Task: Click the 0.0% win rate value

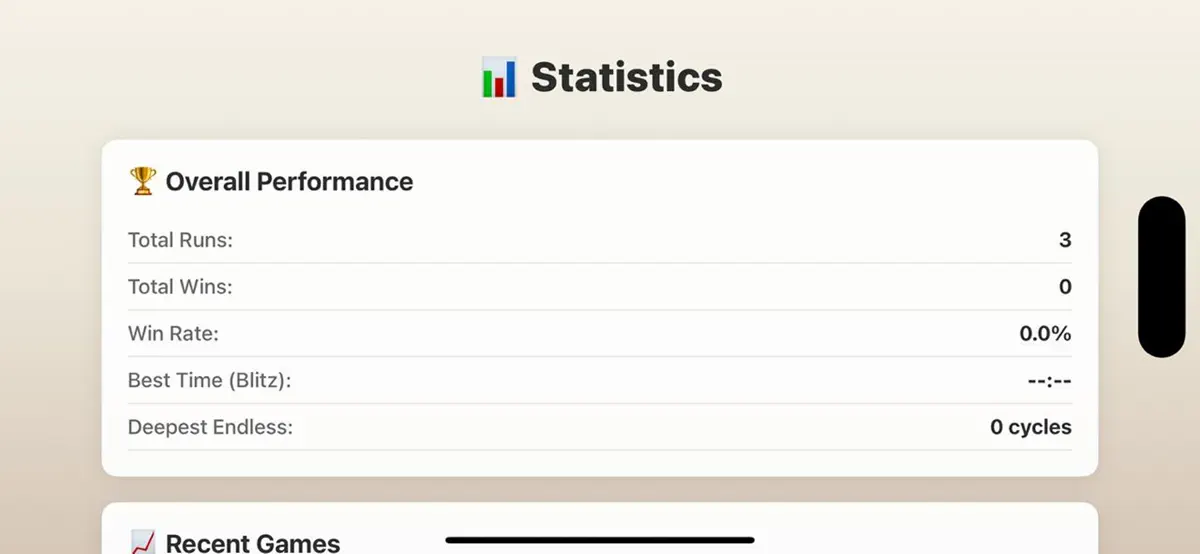Action: pos(1045,334)
